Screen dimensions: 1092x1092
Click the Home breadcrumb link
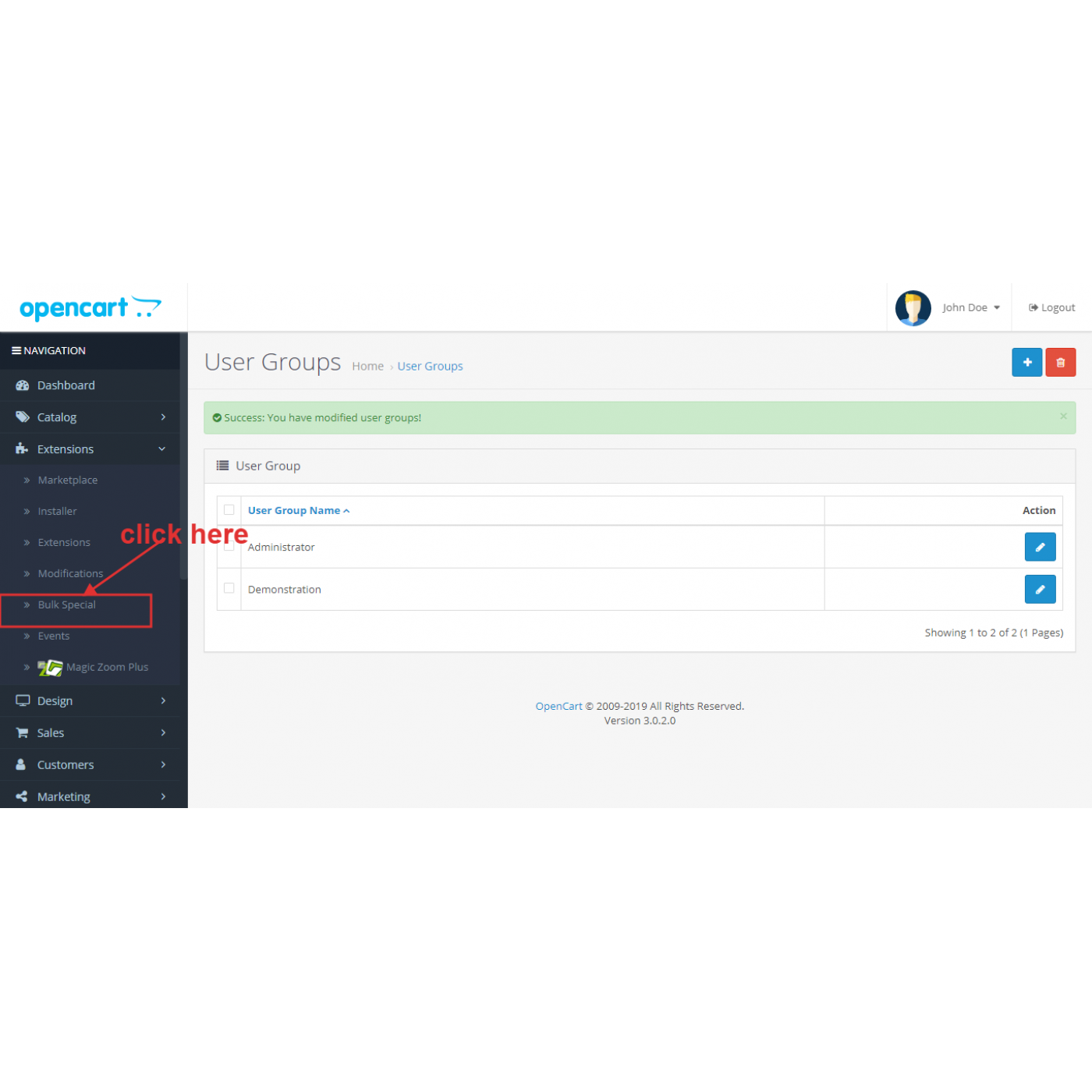click(x=367, y=367)
